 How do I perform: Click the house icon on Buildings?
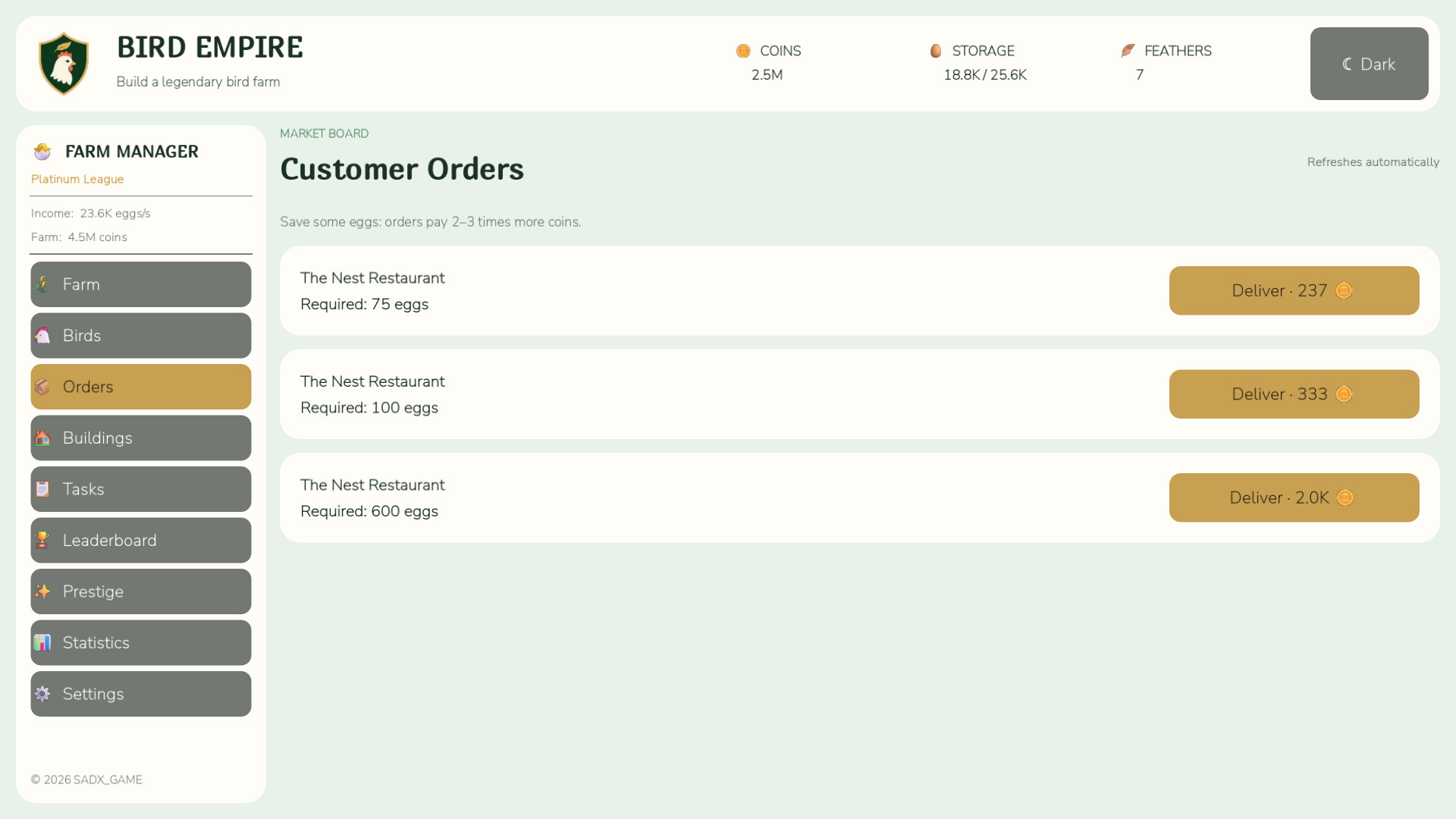[42, 438]
